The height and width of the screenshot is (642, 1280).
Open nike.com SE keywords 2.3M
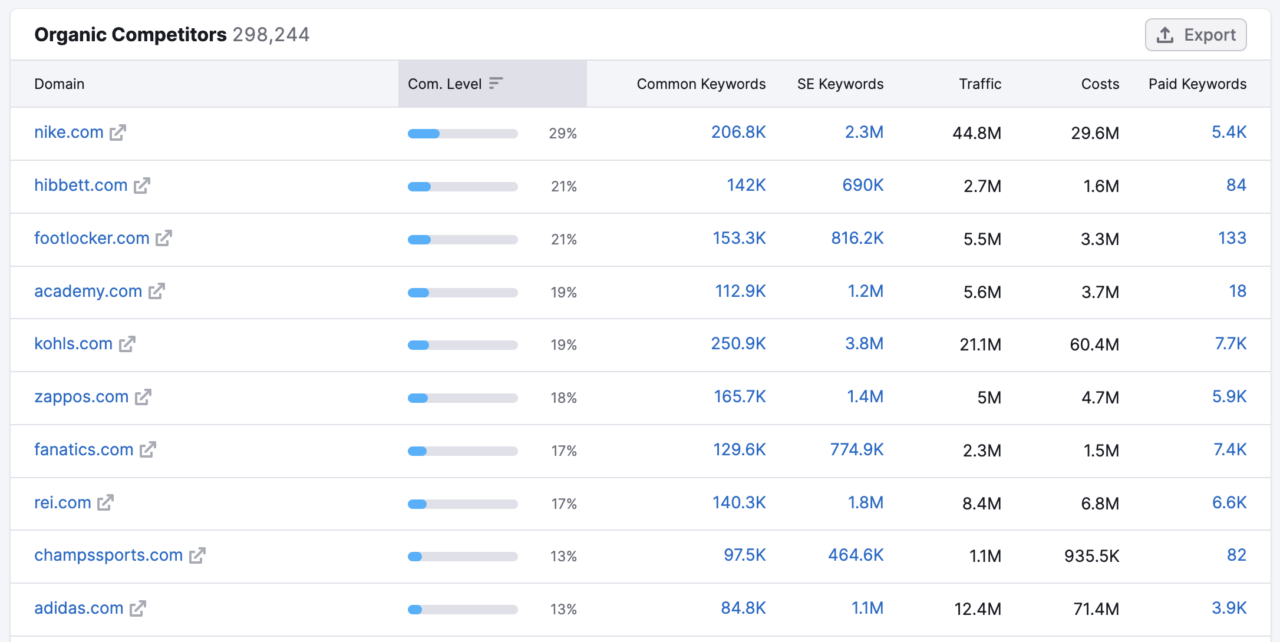click(865, 132)
